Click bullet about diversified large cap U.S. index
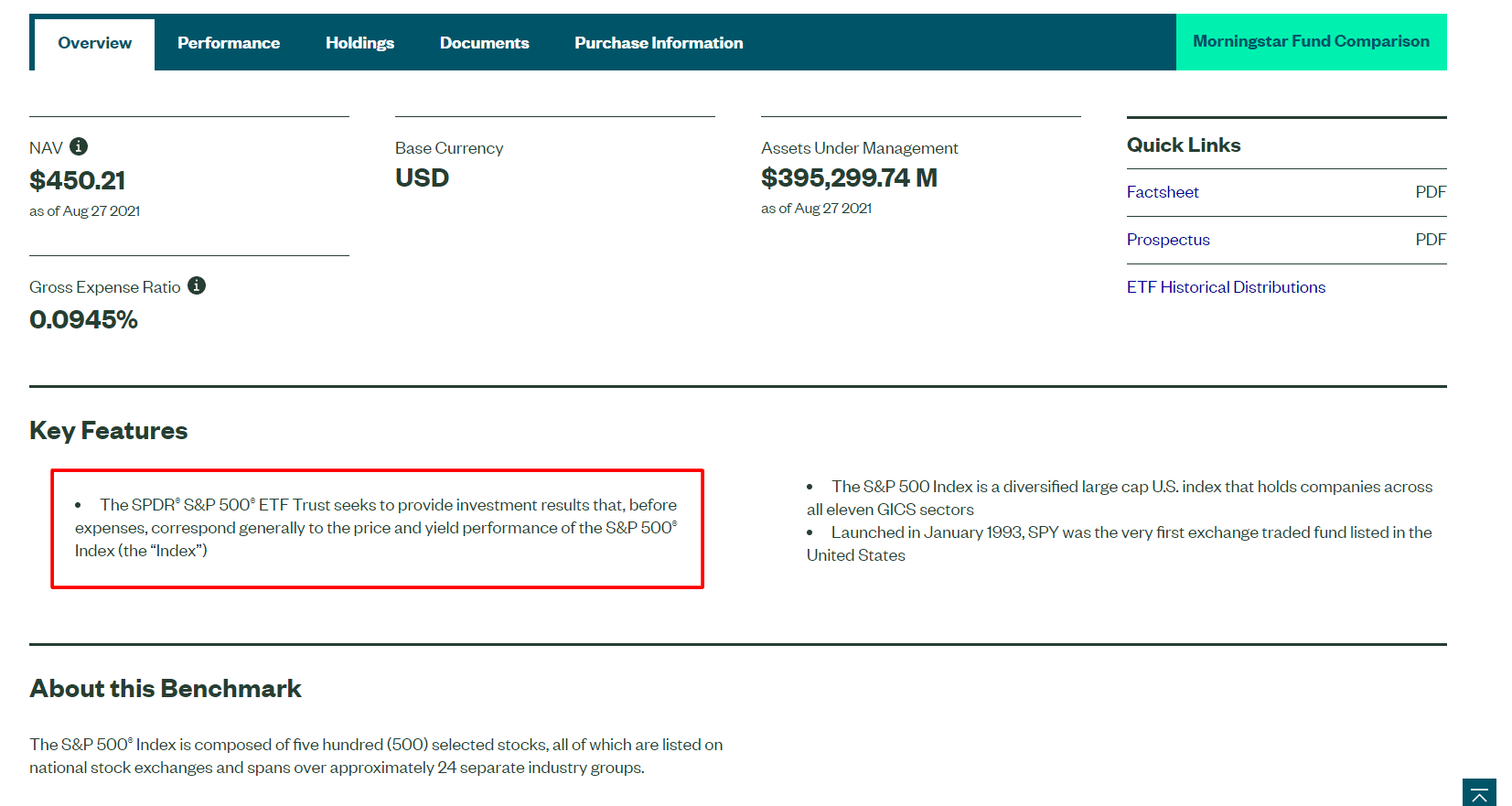This screenshot has height=806, width=1512. click(1120, 498)
